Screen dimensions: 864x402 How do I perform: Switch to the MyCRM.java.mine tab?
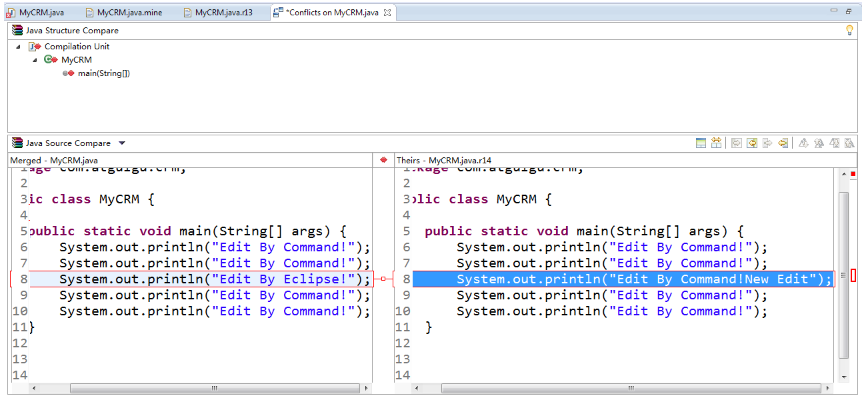point(123,12)
